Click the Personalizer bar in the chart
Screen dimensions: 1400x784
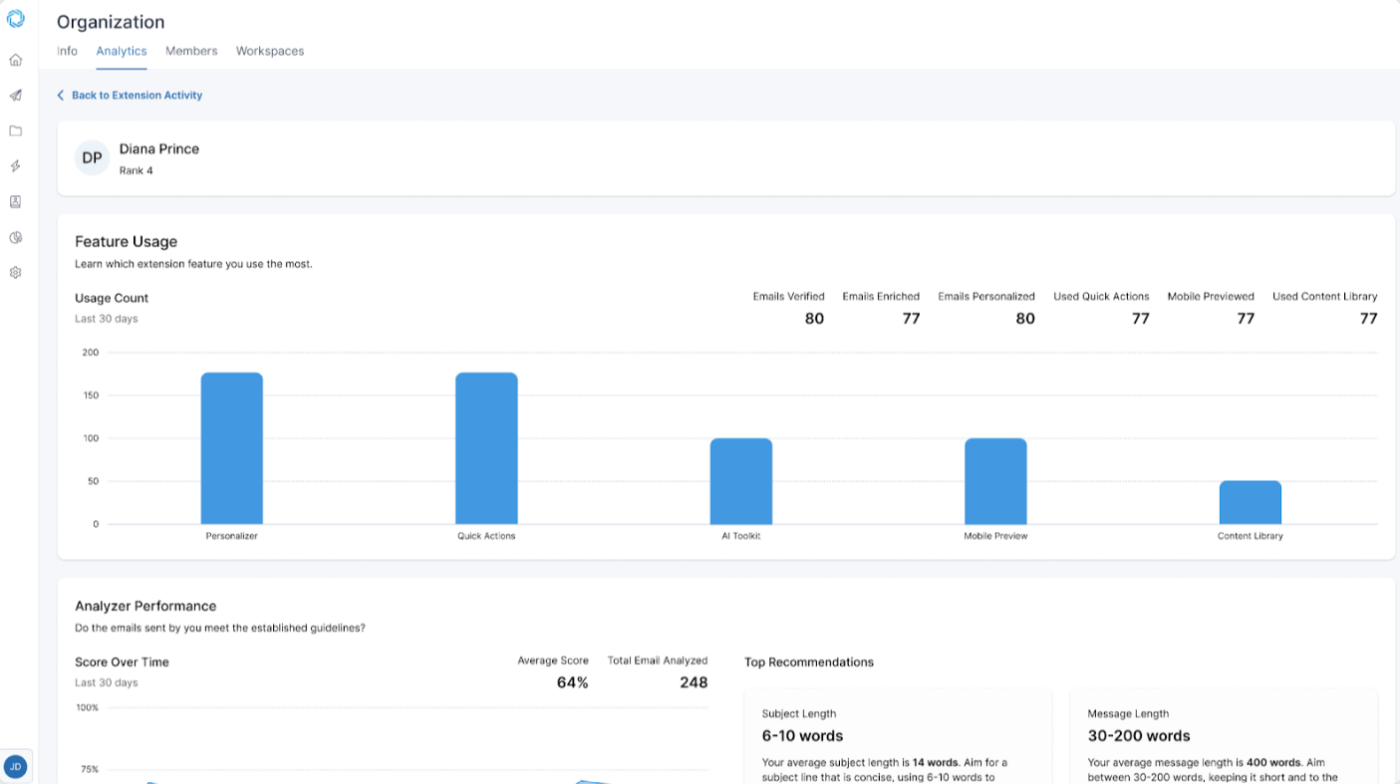coord(232,448)
